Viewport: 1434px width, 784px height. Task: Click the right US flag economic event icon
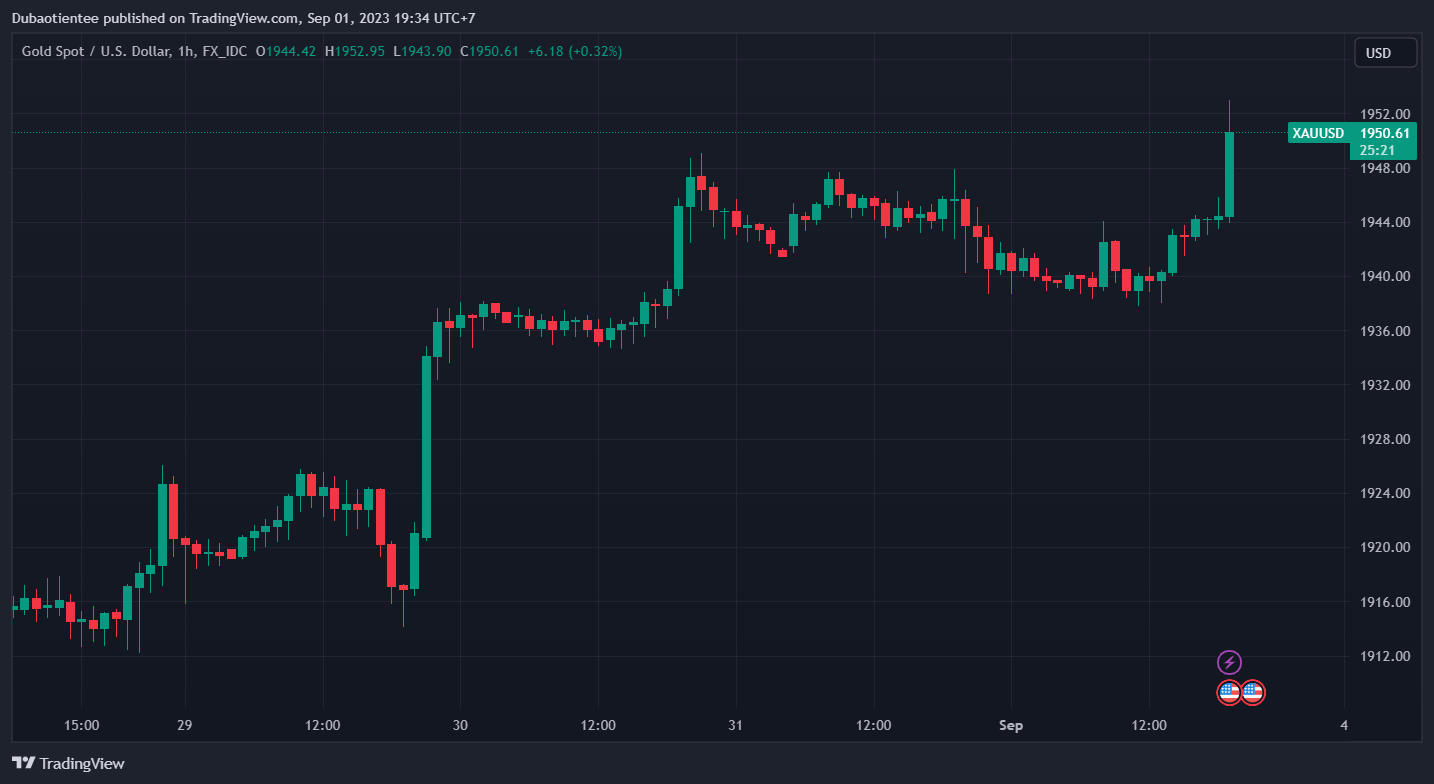pyautogui.click(x=1253, y=692)
